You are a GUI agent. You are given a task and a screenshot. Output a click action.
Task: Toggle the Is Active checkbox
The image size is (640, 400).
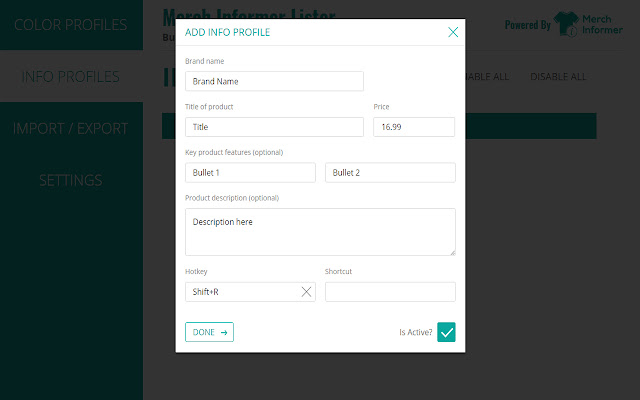click(446, 332)
